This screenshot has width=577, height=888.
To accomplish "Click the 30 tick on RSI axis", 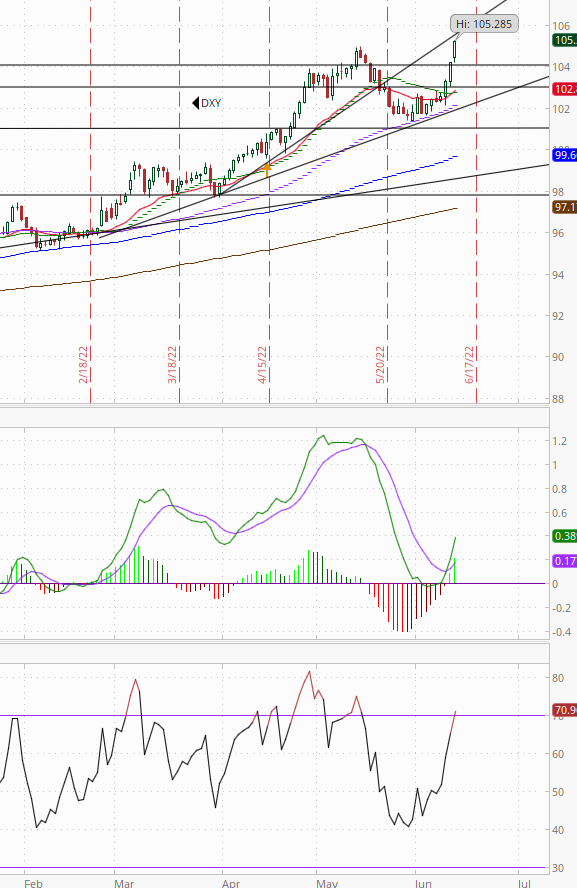I will click(558, 868).
